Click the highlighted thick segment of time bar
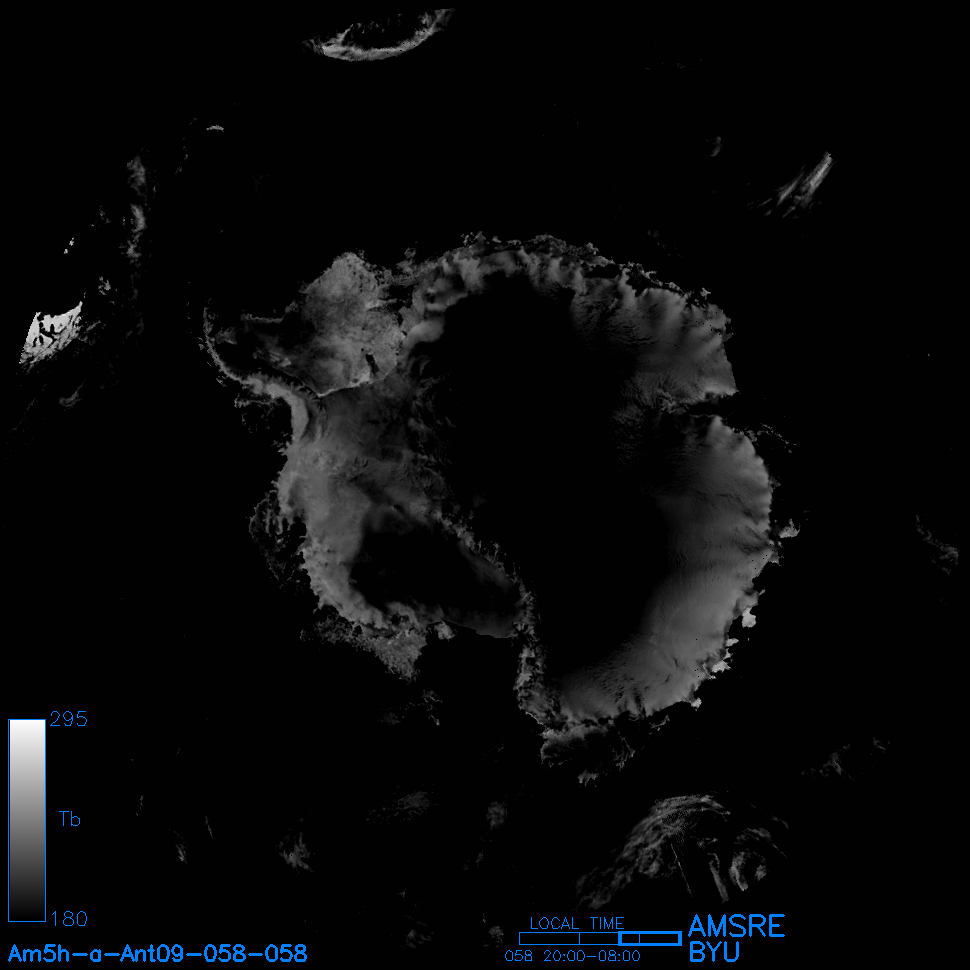 (x=649, y=938)
